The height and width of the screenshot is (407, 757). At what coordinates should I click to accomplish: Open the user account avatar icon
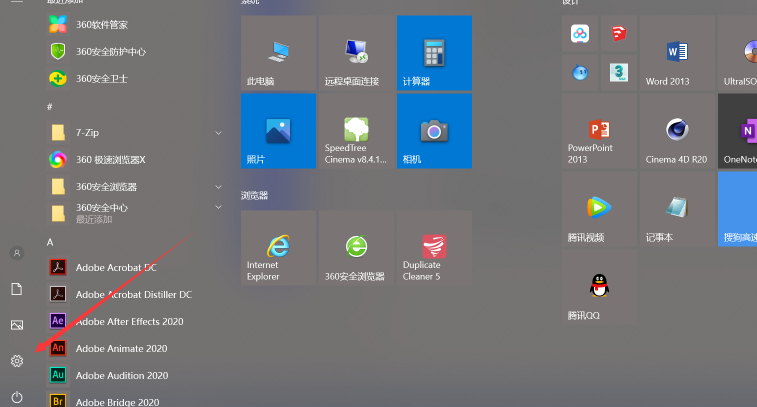(17, 253)
